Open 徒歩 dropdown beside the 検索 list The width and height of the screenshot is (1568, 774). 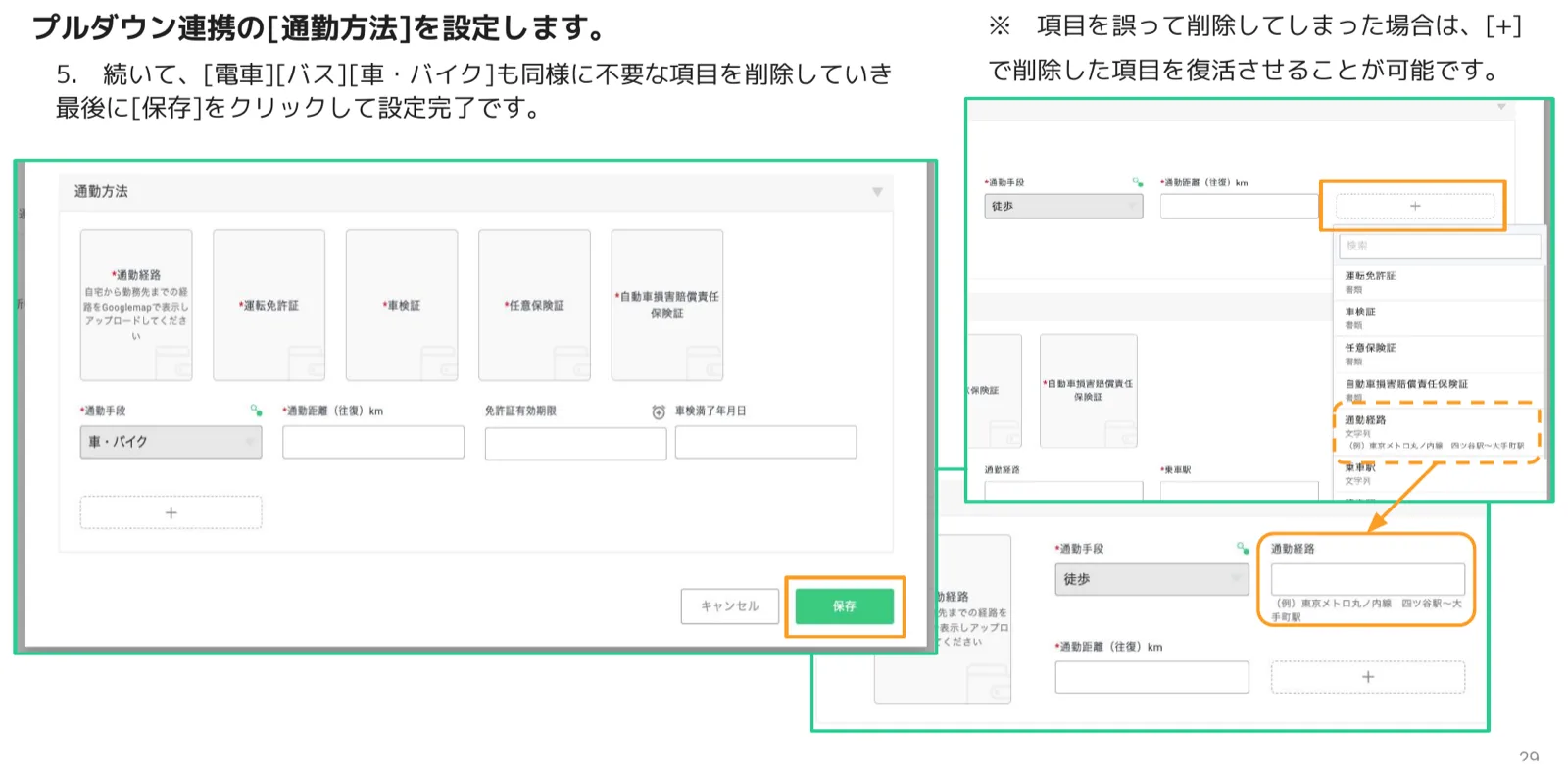click(x=1063, y=206)
